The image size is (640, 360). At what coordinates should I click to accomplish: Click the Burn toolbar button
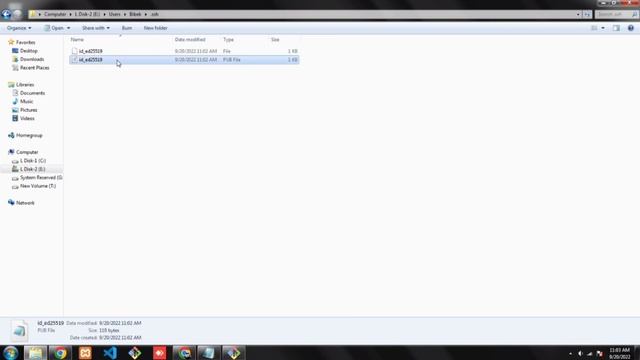tap(127, 28)
